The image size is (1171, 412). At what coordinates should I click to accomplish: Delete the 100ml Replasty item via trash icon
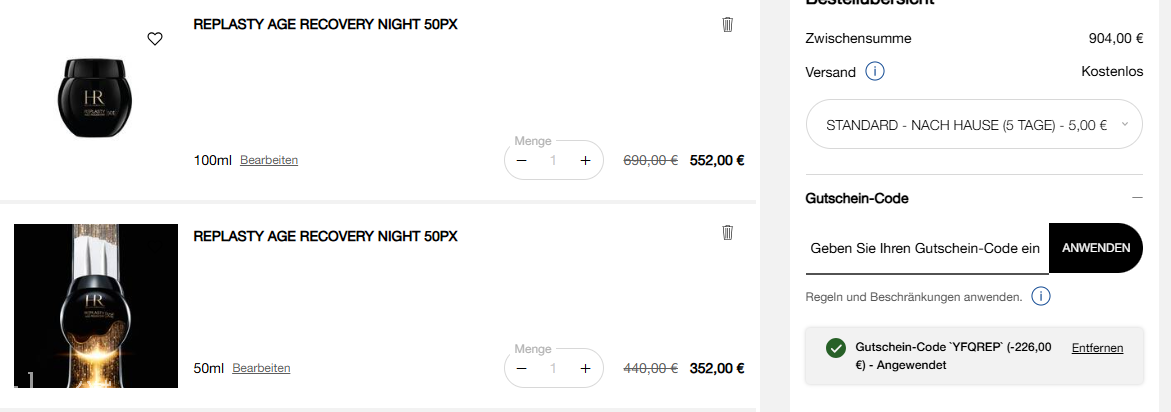[x=727, y=24]
